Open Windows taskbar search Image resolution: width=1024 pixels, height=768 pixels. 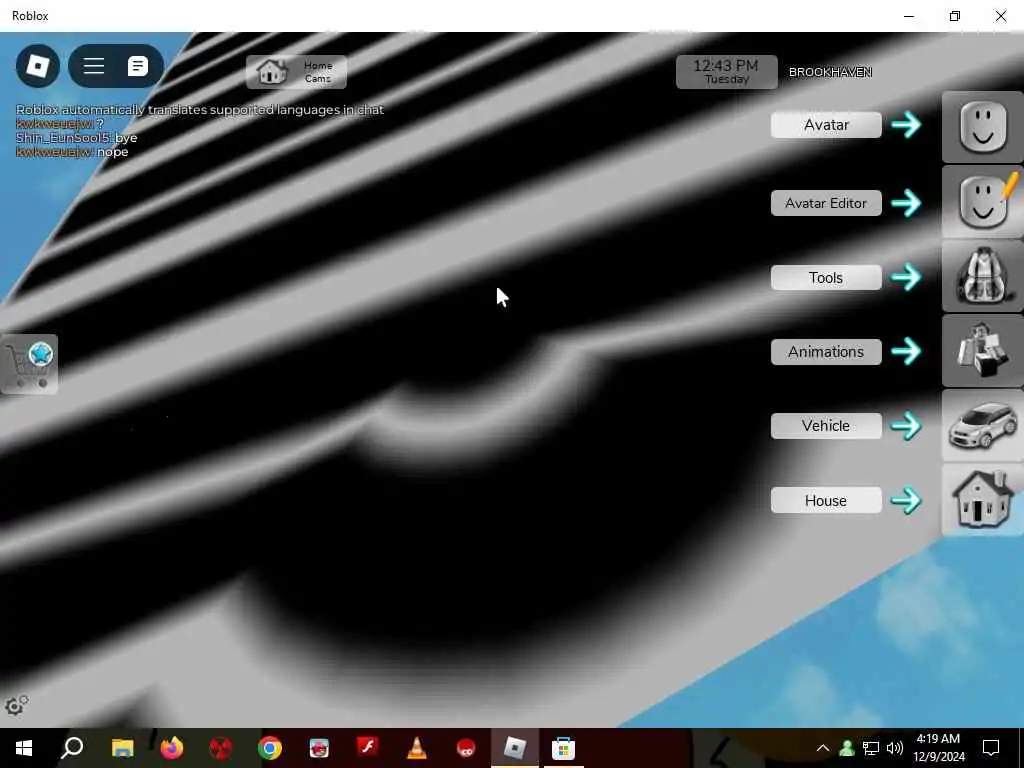point(72,748)
